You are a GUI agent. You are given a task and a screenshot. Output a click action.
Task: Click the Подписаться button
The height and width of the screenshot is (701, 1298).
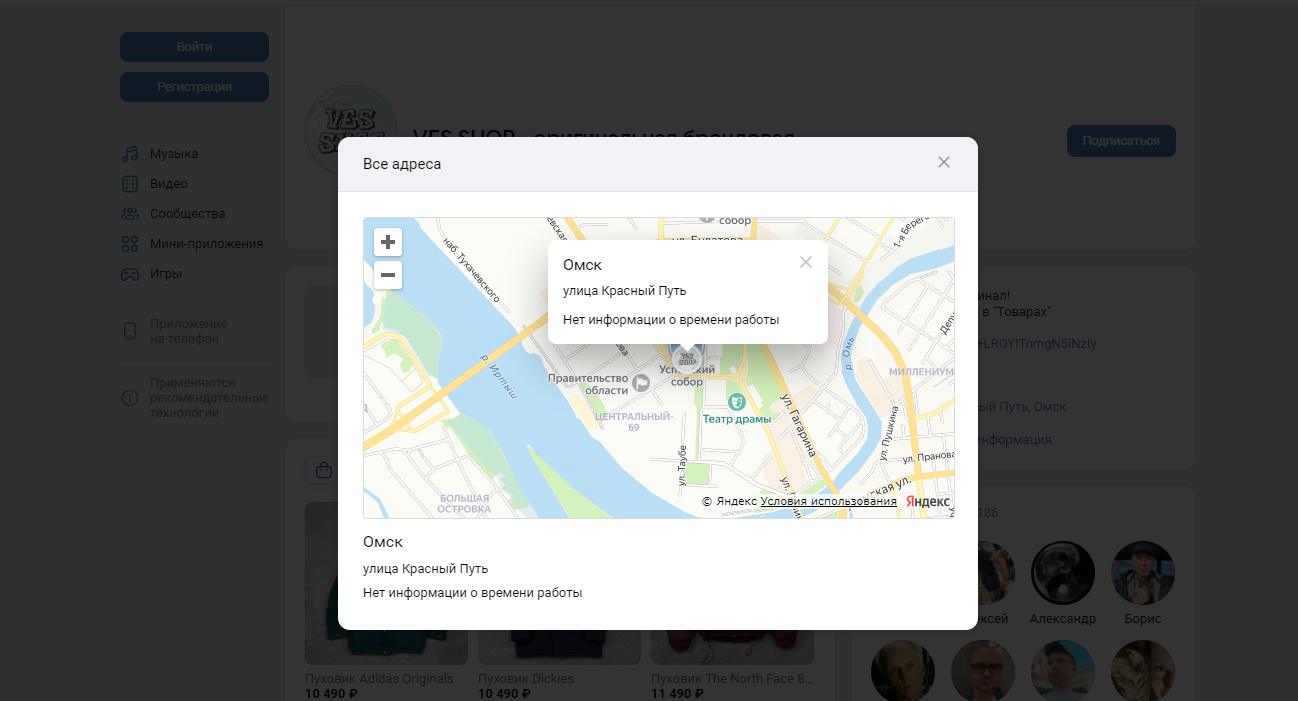tap(1120, 141)
